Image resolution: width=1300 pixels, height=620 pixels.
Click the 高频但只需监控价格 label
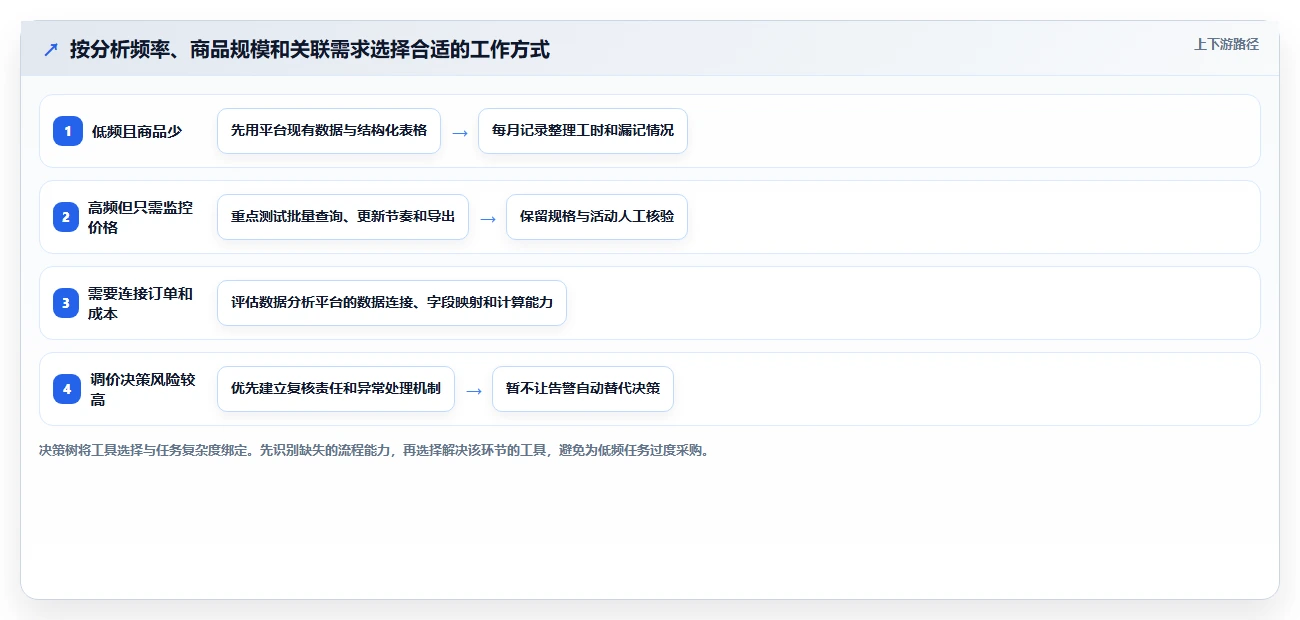(x=141, y=217)
